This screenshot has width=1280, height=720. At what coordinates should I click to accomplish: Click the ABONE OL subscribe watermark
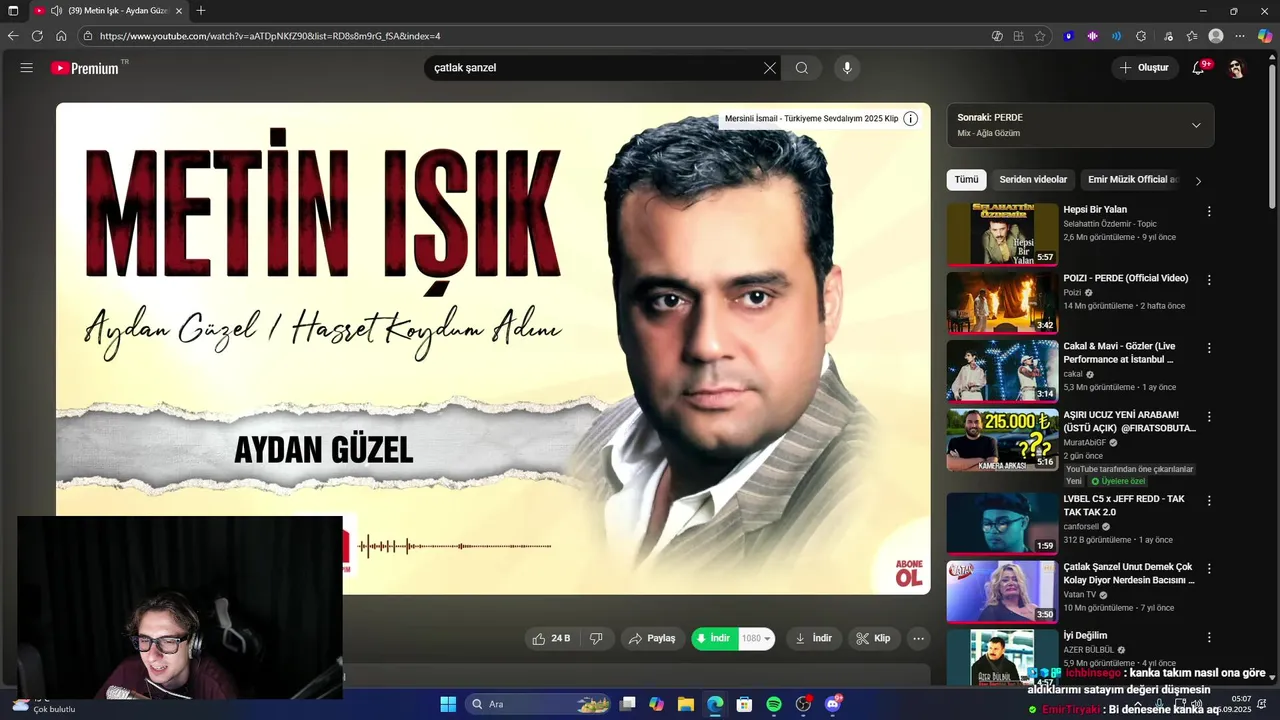coord(909,573)
